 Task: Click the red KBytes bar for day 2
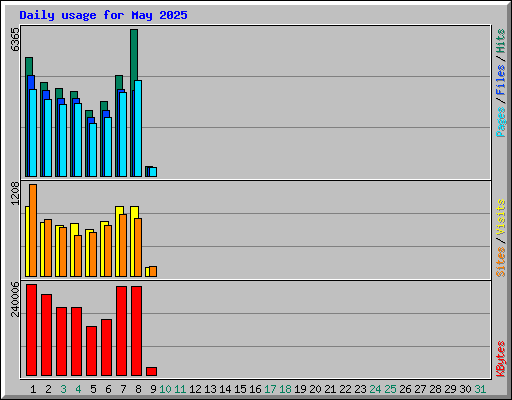click(46, 335)
